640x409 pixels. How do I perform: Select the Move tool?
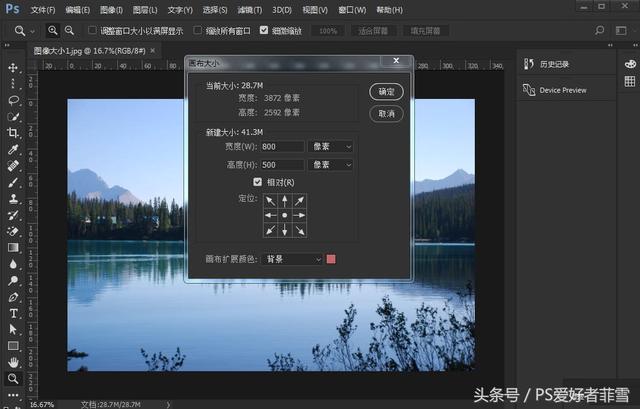click(13, 68)
